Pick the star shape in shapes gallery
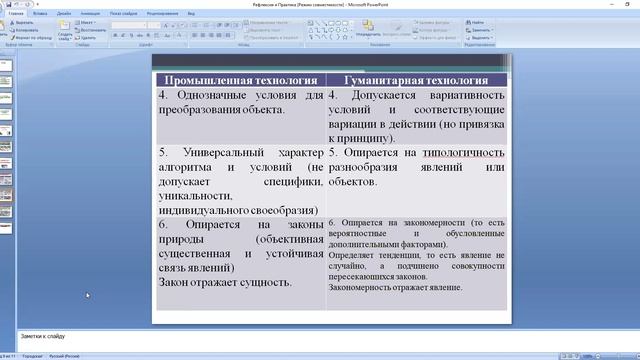This screenshot has width=640, height=360. [x=345, y=37]
